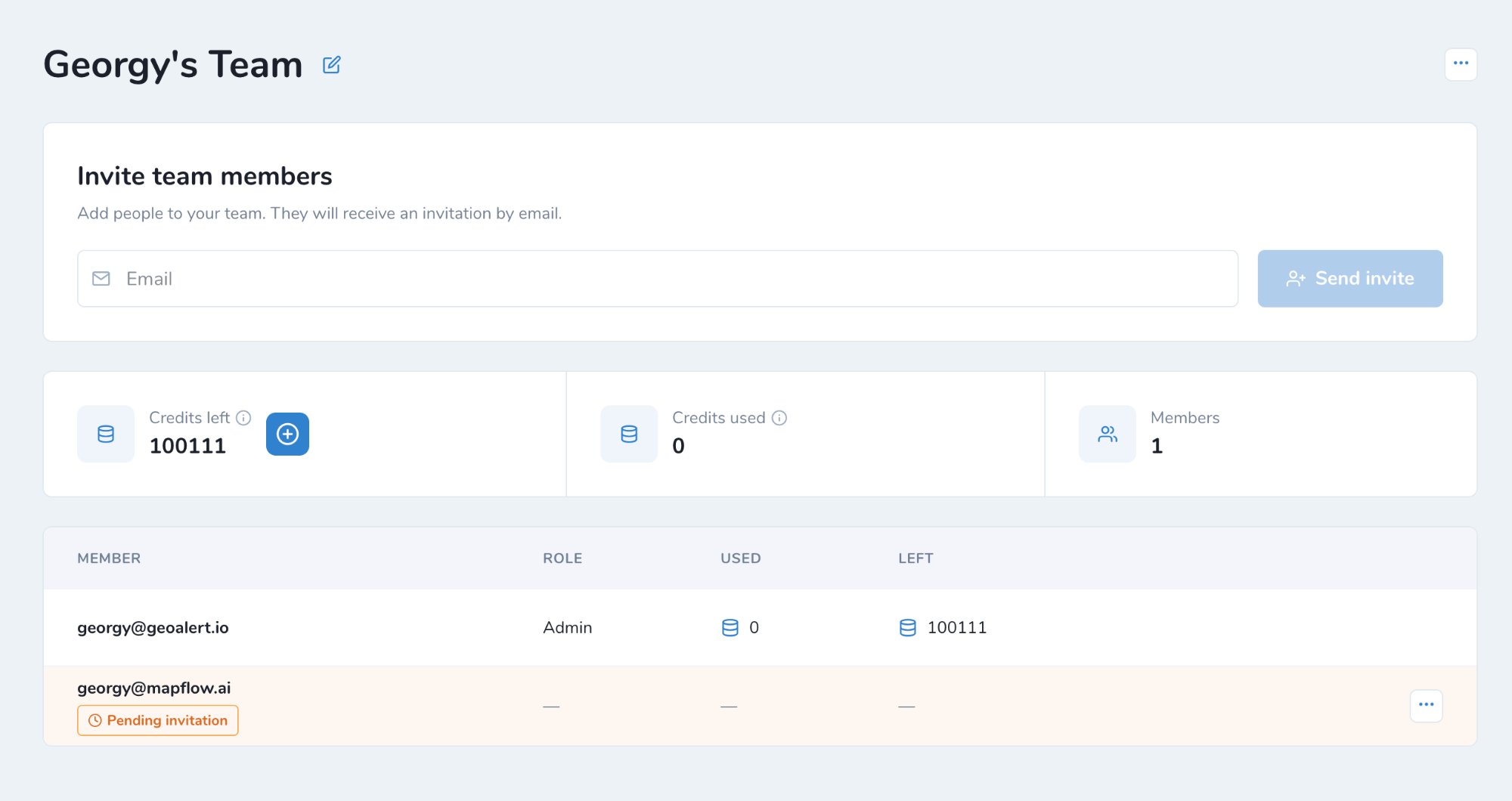Click the Admin role cell
Image resolution: width=1512 pixels, height=801 pixels.
[567, 627]
